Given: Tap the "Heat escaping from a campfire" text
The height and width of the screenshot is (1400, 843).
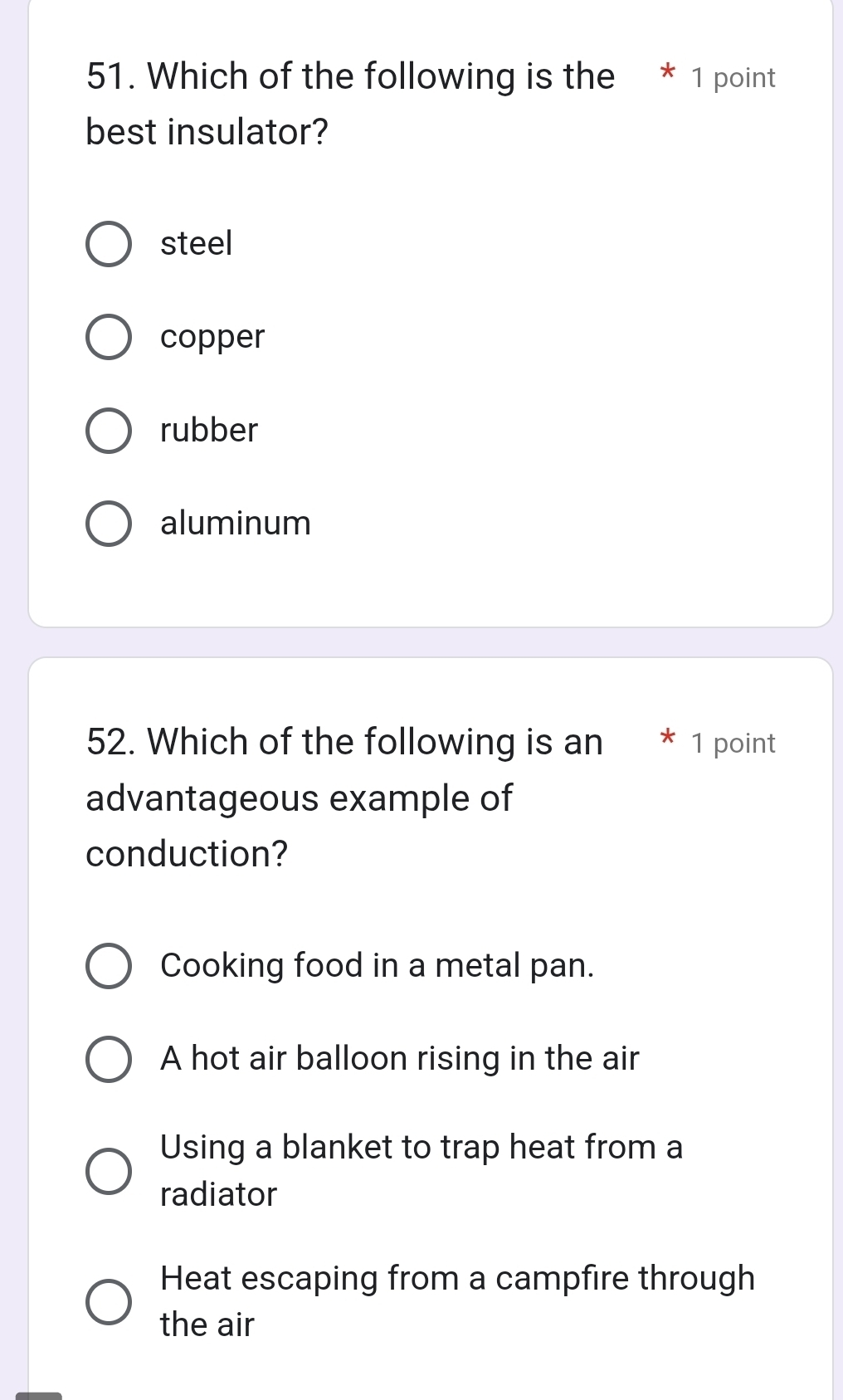Looking at the screenshot, I should point(457,1279).
